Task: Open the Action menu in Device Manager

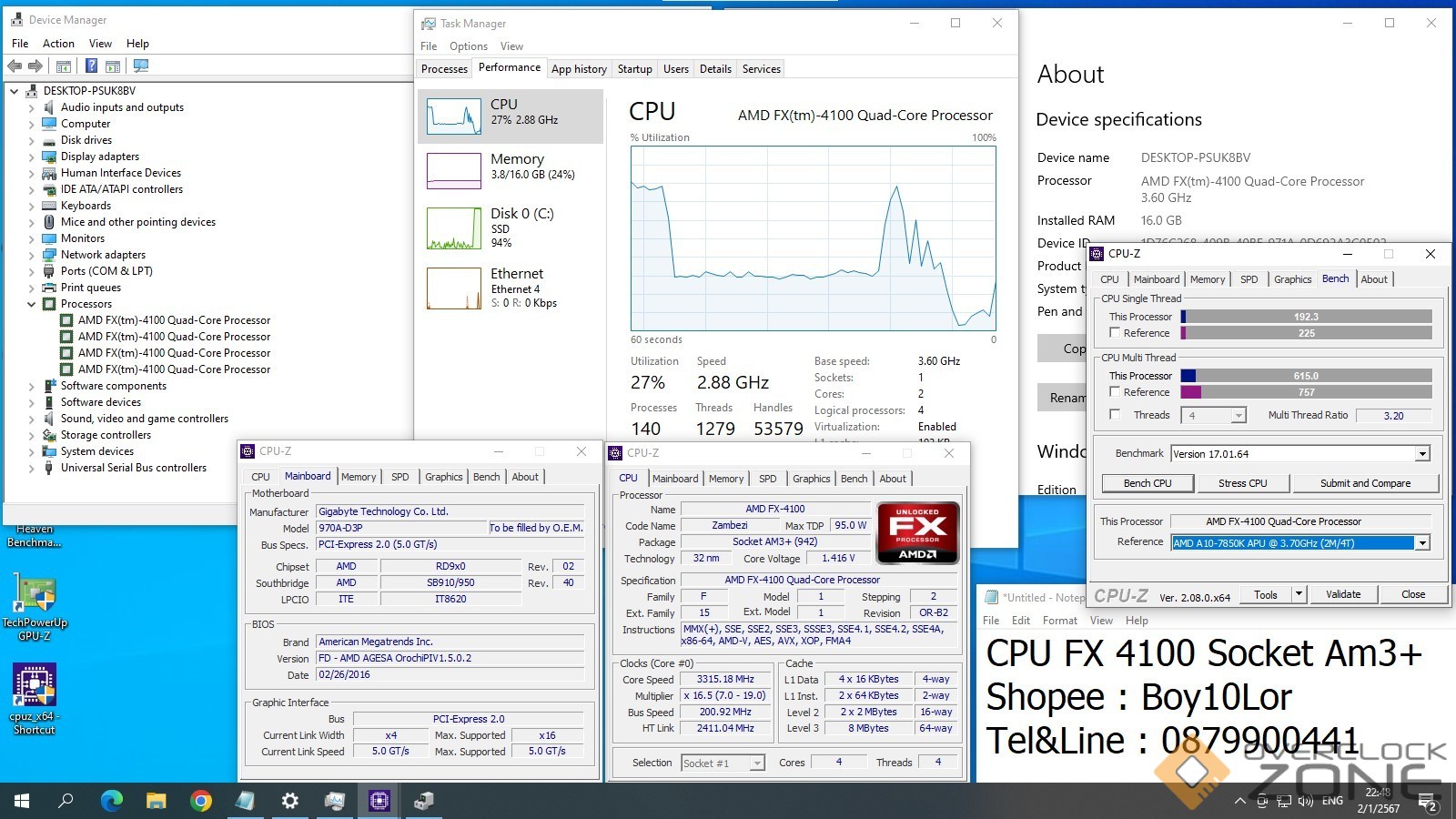Action: coord(58,44)
